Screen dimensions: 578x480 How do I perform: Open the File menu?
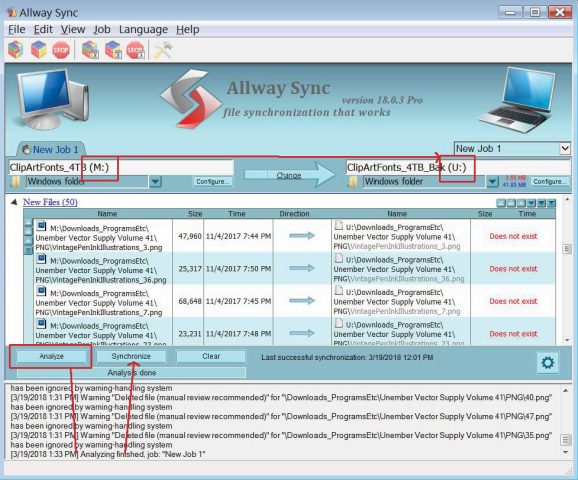[x=17, y=29]
